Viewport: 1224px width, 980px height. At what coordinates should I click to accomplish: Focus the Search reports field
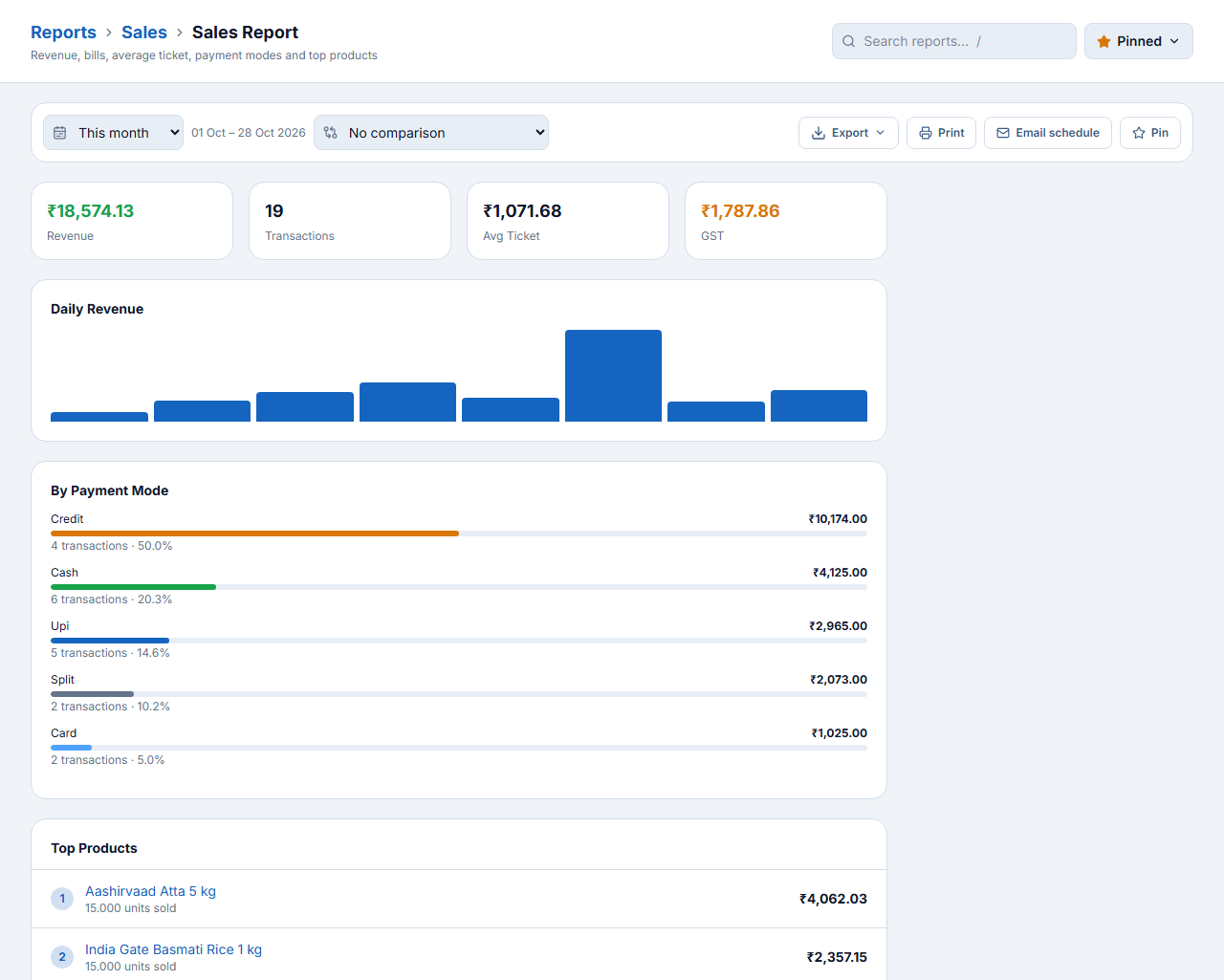tap(953, 41)
